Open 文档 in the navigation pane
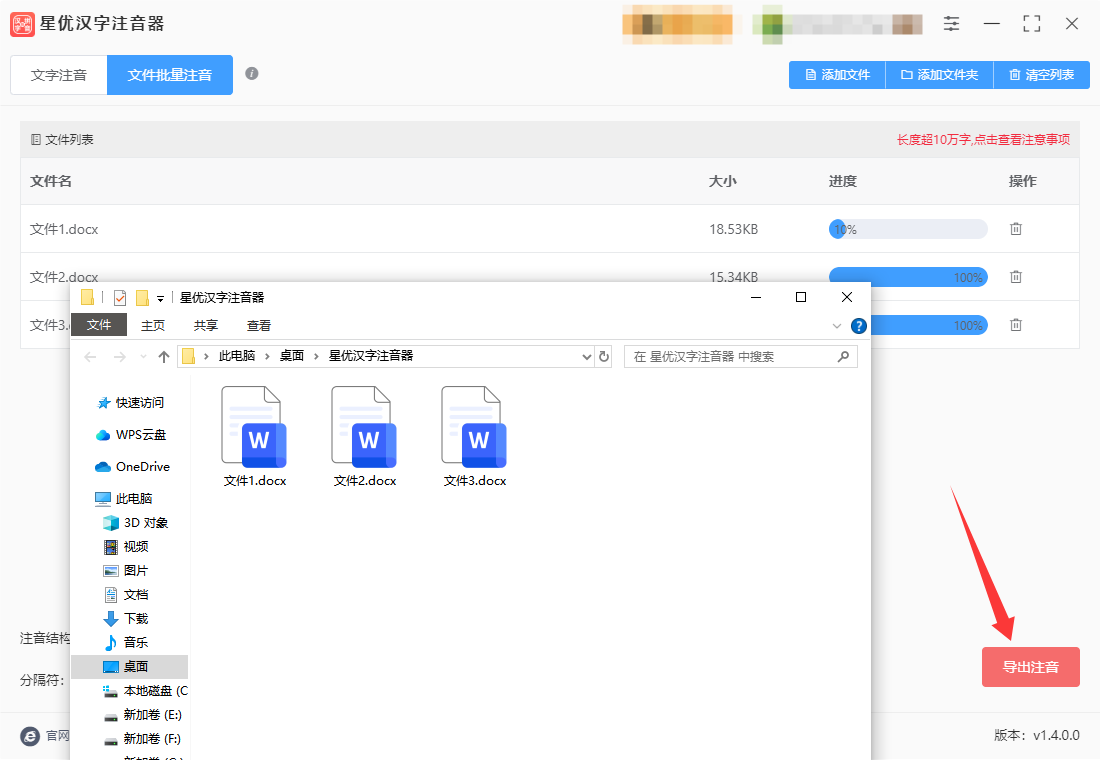 click(x=126, y=594)
